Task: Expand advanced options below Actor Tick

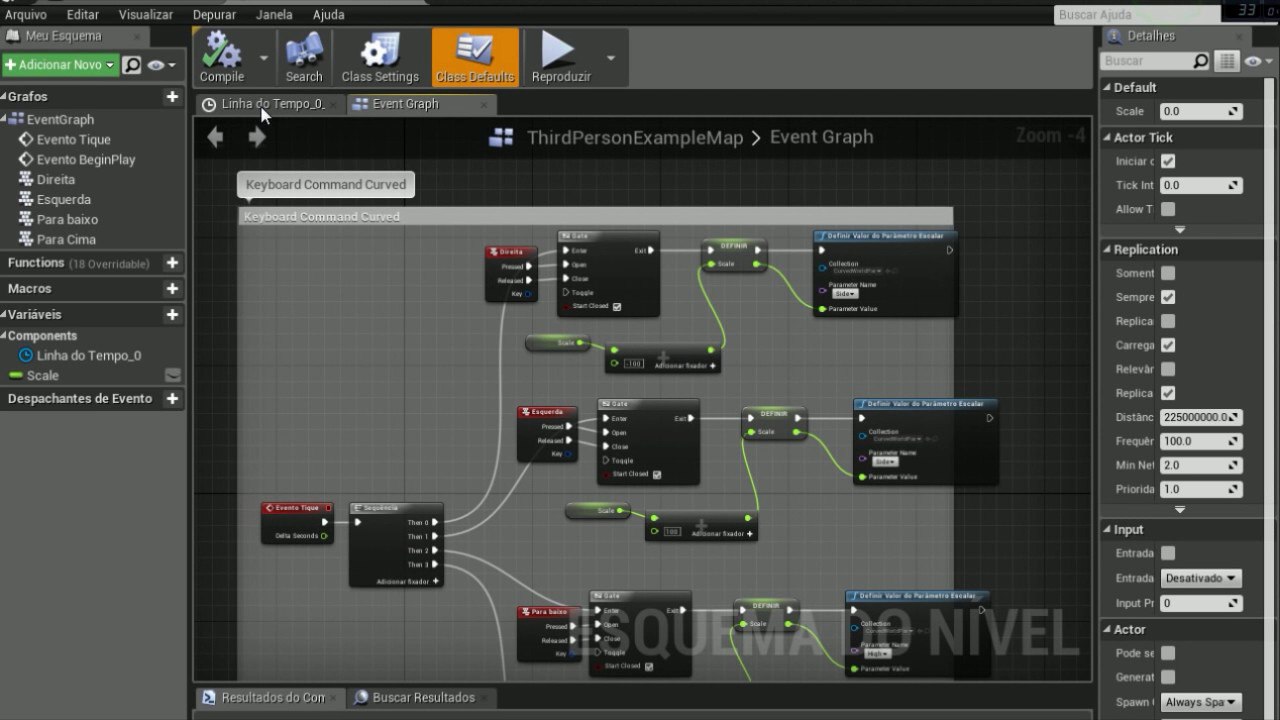Action: [x=1180, y=230]
